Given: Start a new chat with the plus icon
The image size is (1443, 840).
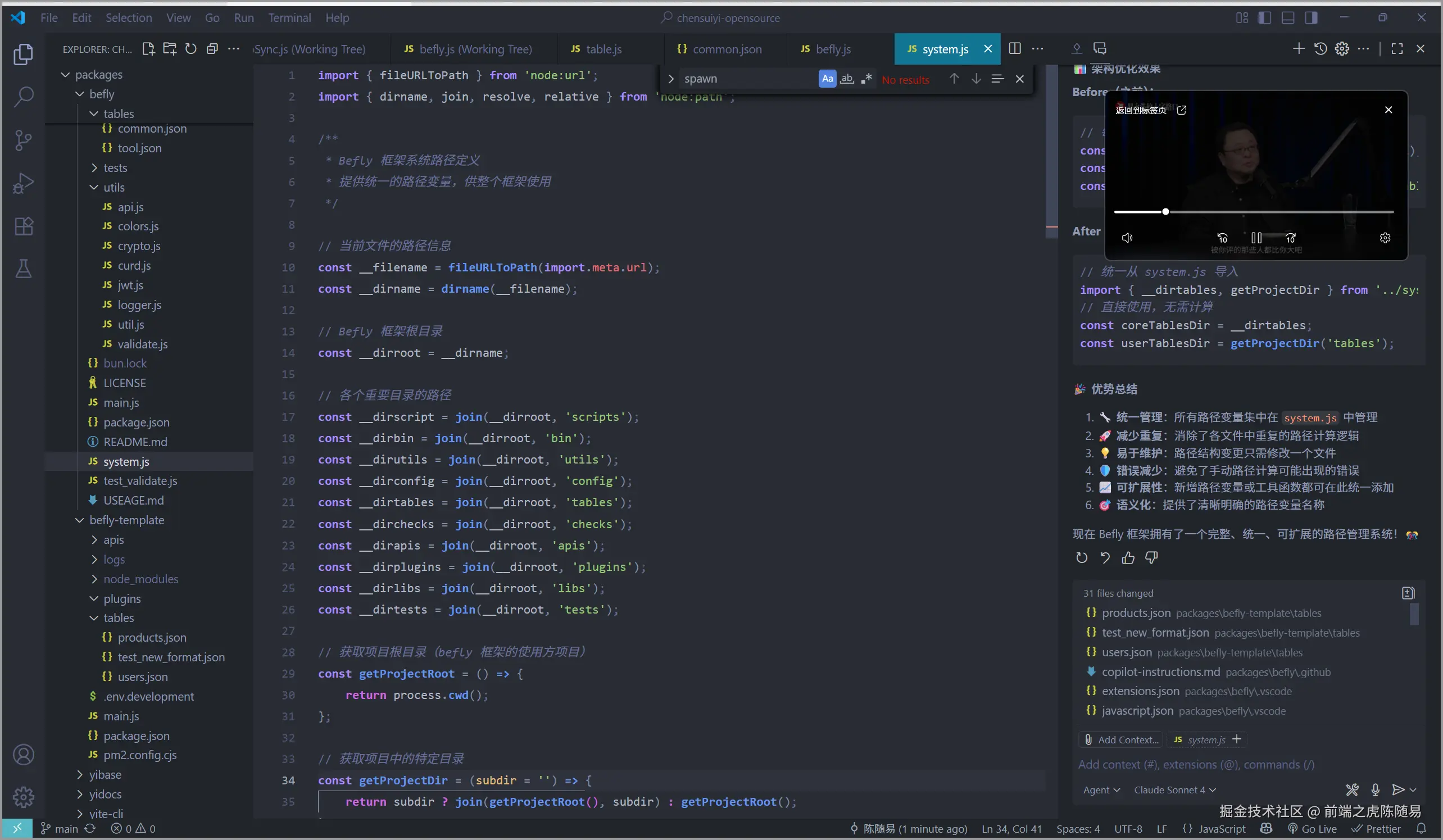Looking at the screenshot, I should (x=1299, y=49).
